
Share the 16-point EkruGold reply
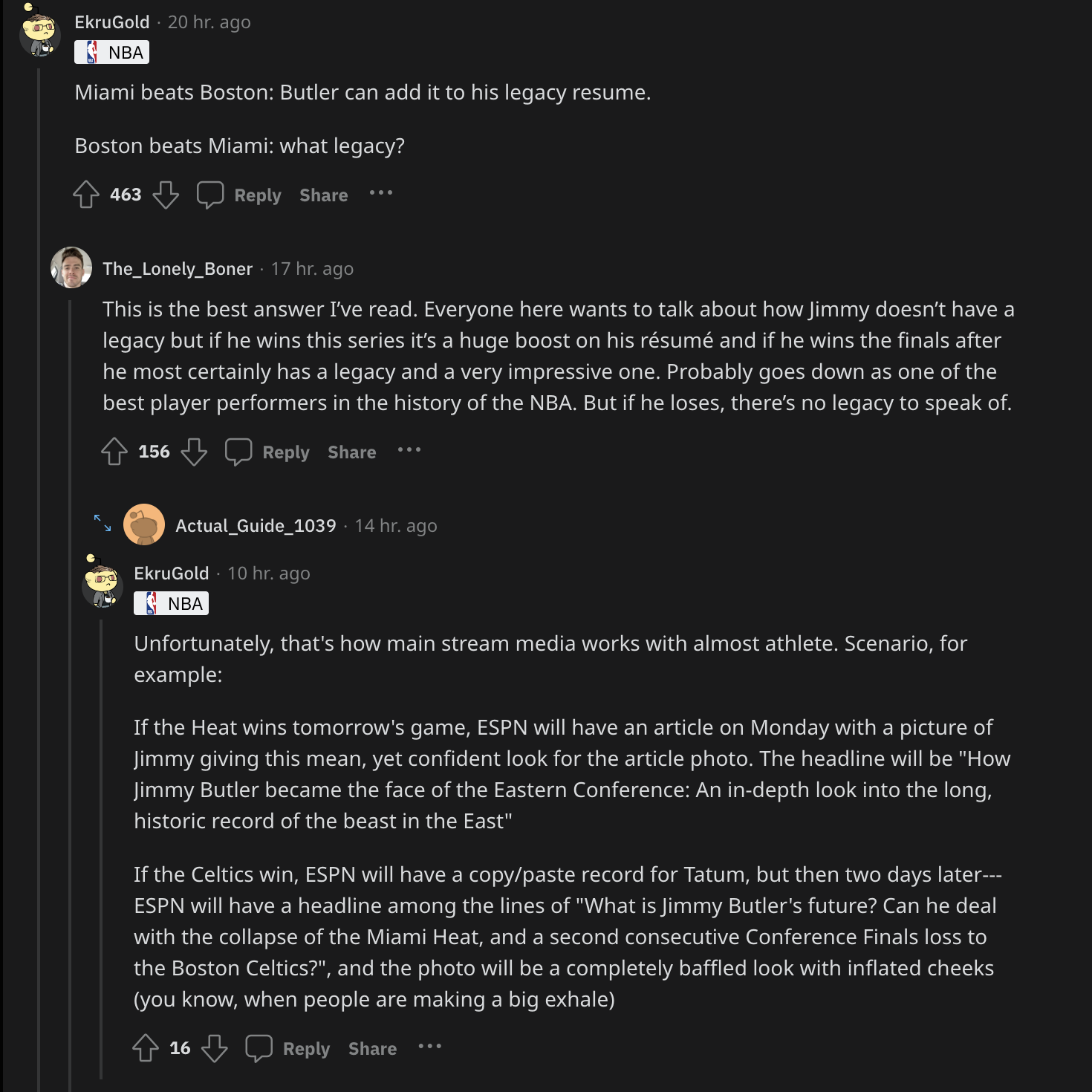pyautogui.click(x=372, y=1049)
